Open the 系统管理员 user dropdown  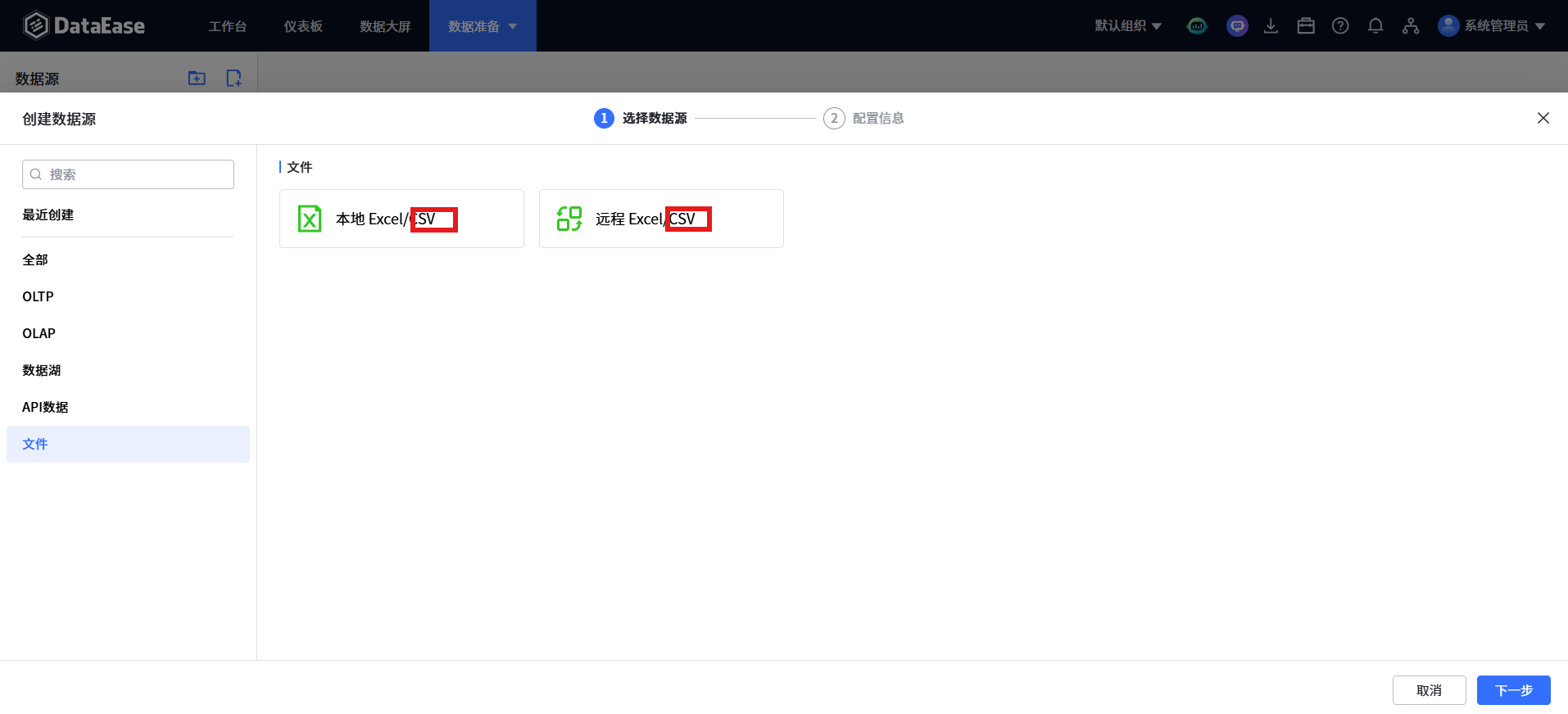click(x=1492, y=26)
